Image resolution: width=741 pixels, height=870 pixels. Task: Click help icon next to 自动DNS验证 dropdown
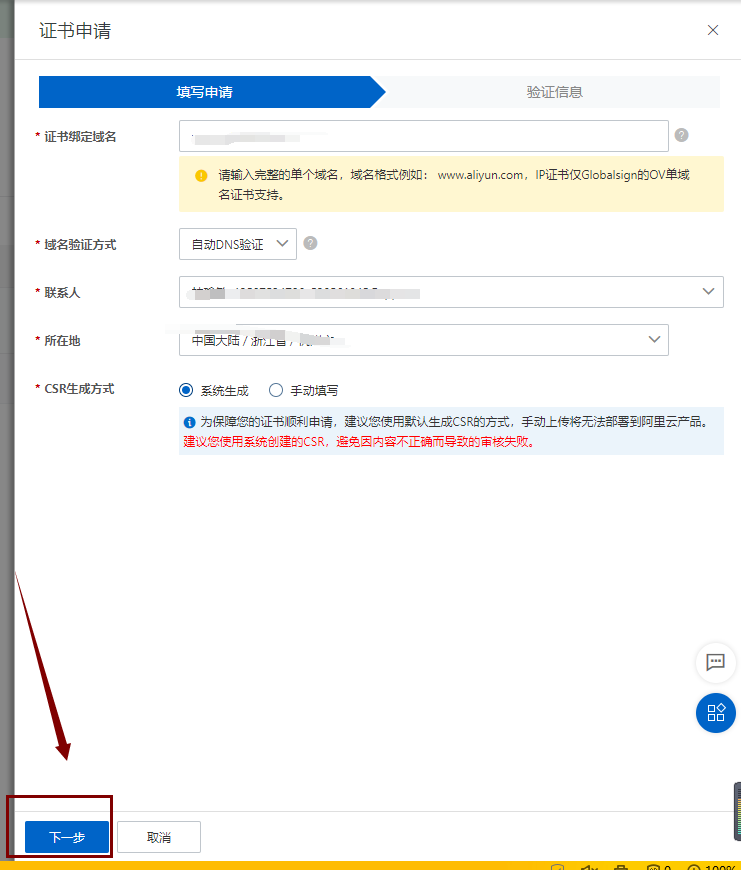pos(310,243)
